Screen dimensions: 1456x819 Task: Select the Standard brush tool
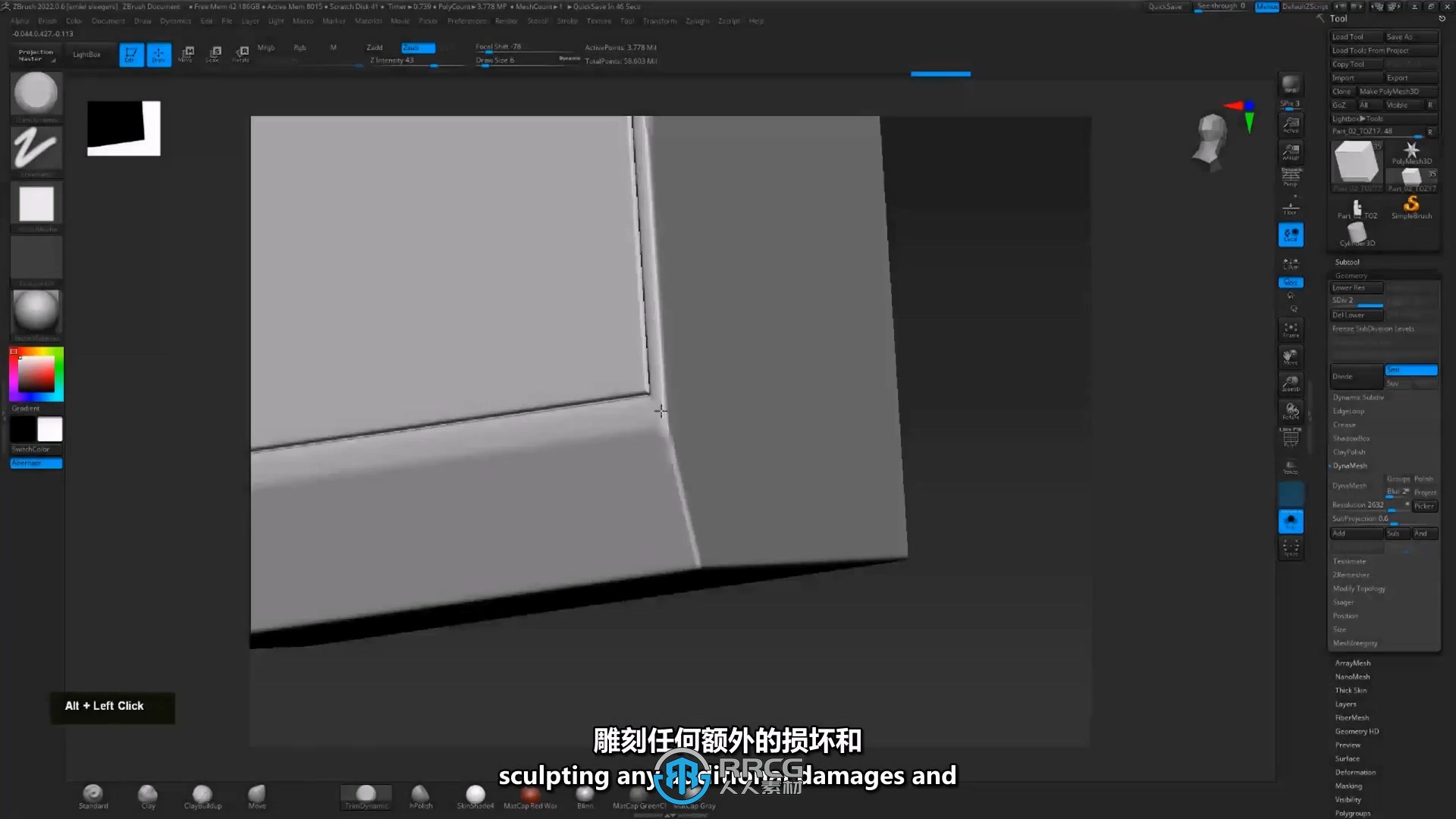coord(93,794)
